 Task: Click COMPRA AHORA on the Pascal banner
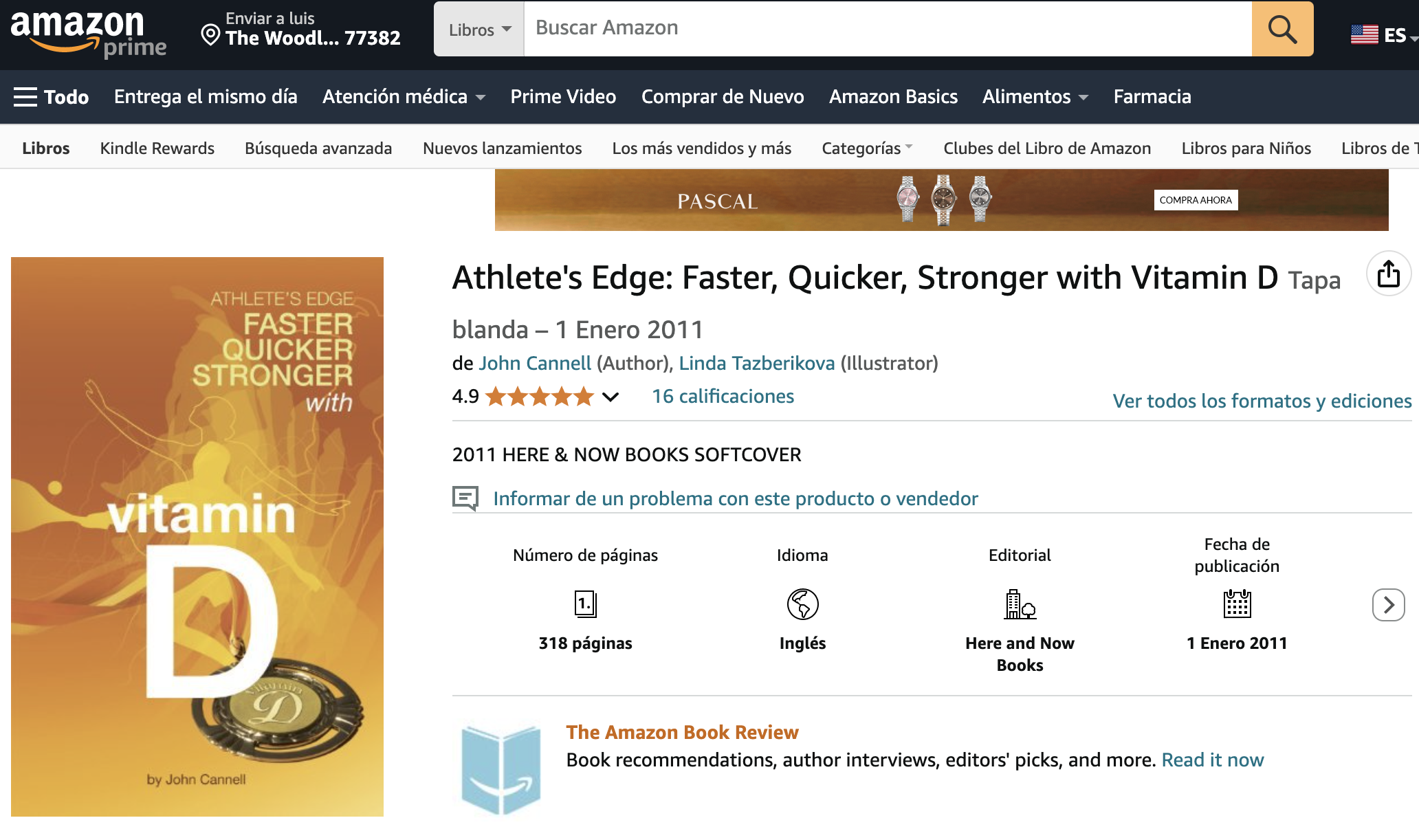click(1196, 200)
